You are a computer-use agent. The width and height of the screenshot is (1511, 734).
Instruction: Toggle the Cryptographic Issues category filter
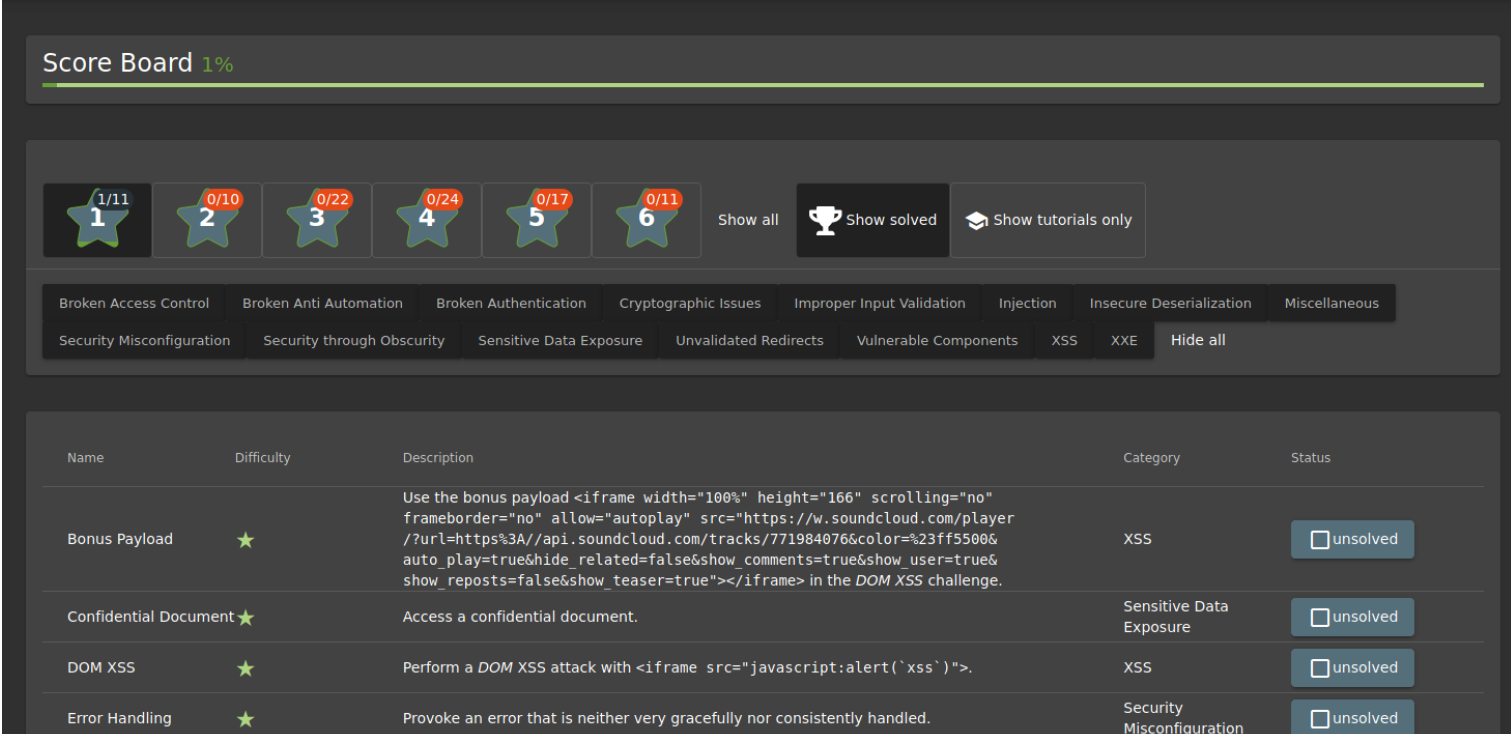689,303
